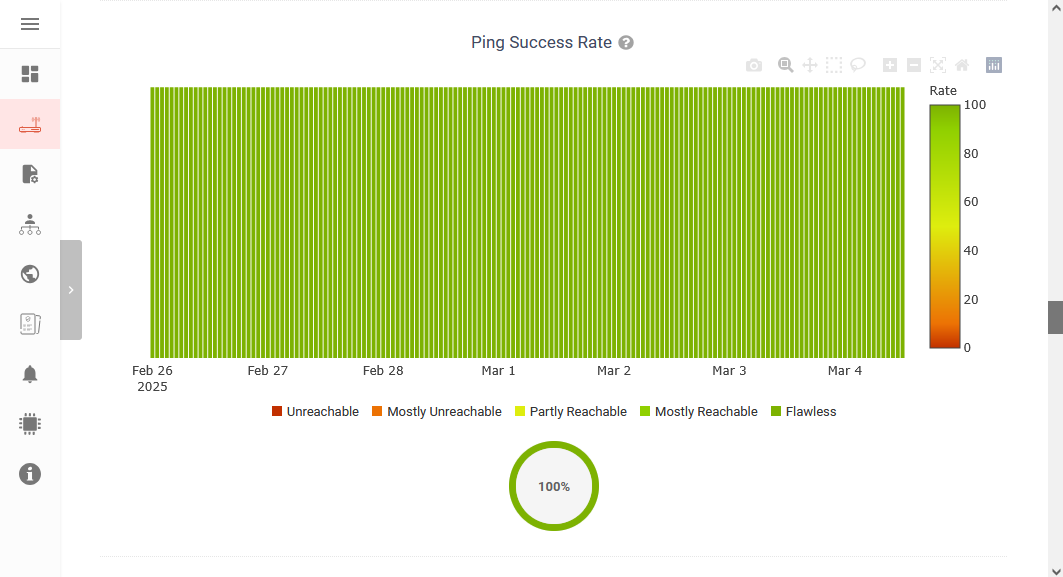Screen dimensions: 1063x577
Task: Click the Rate color scale bar
Action: coord(944,226)
